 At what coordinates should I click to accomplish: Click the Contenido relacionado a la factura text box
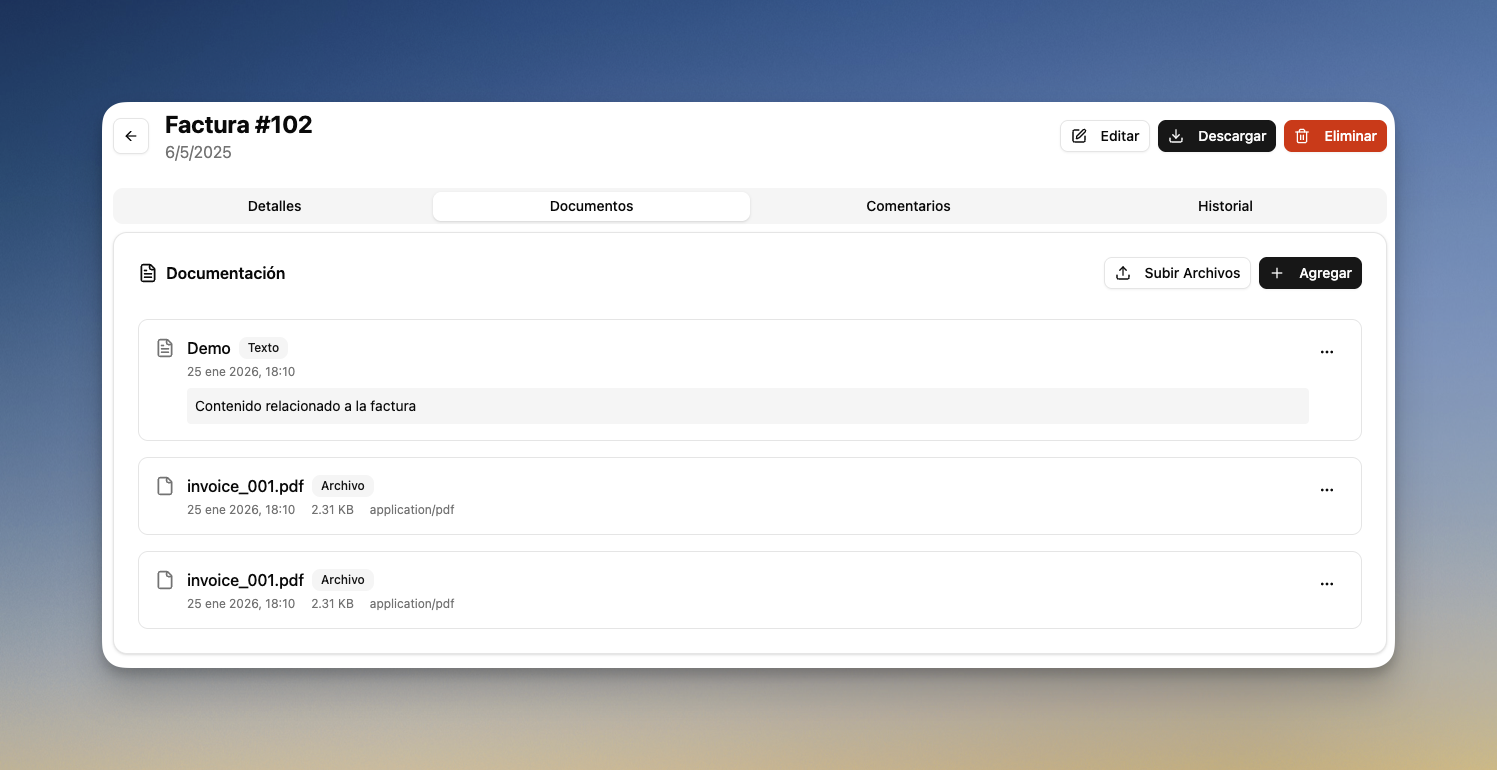748,406
